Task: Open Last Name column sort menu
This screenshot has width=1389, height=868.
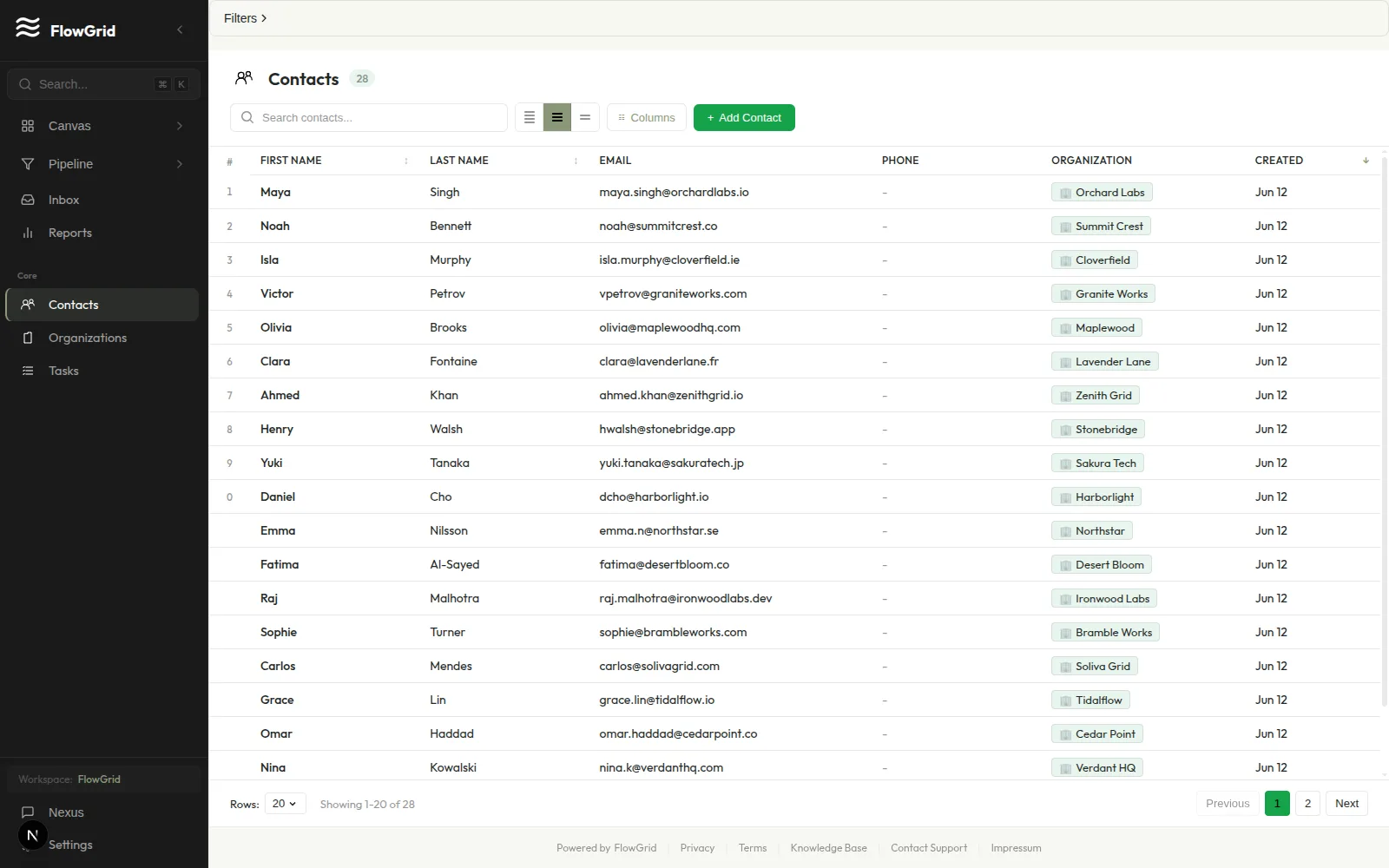Action: 576,161
